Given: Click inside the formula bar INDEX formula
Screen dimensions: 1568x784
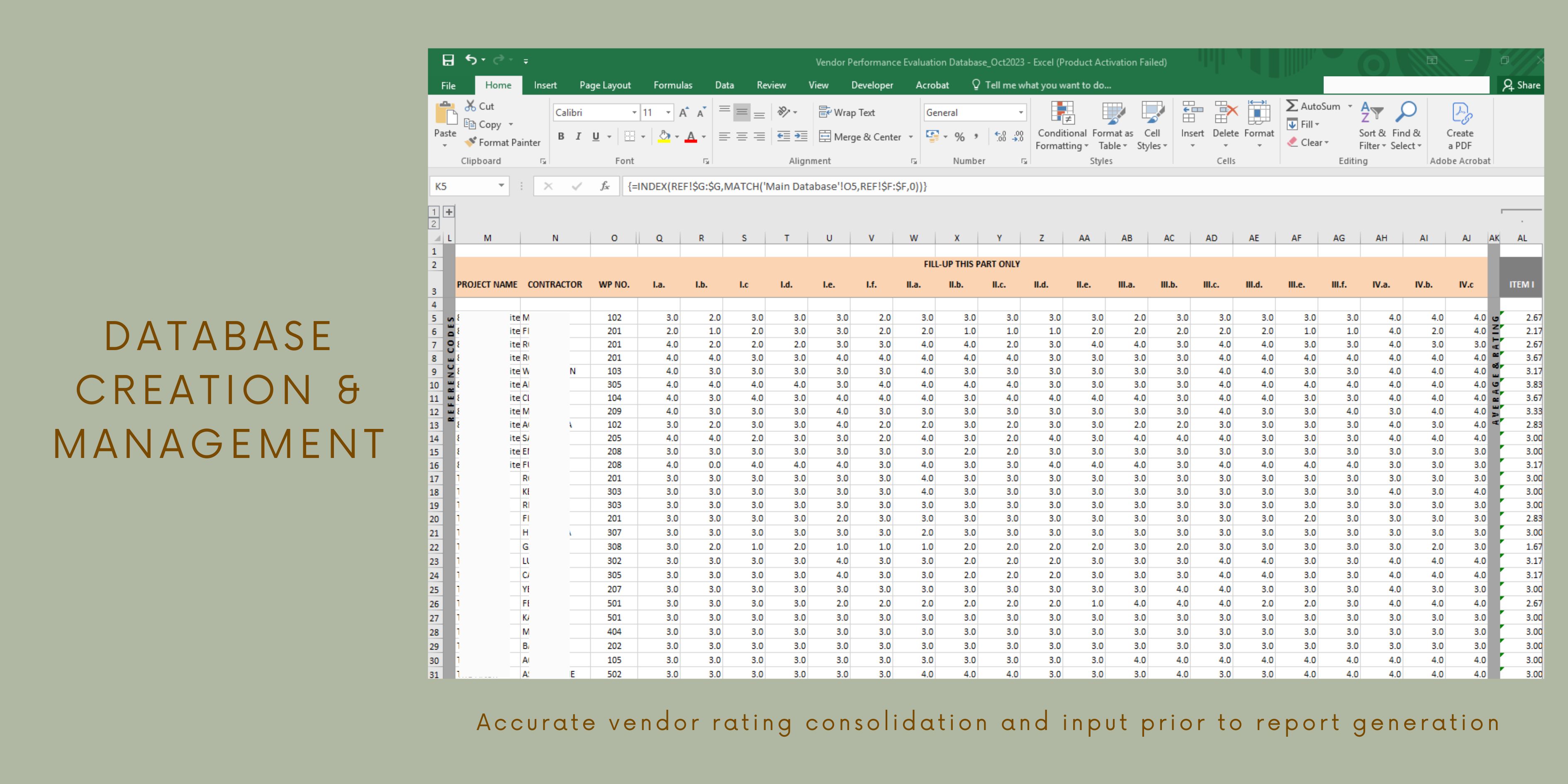Looking at the screenshot, I should click(x=777, y=186).
